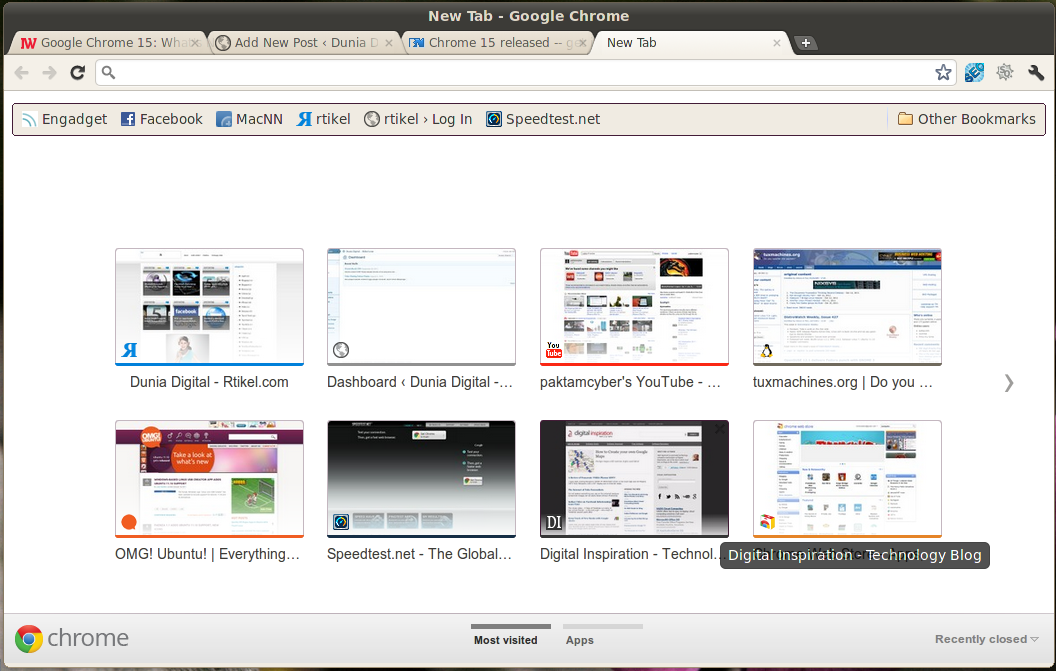The height and width of the screenshot is (671, 1056).
Task: Go to next page with right chevron
Action: tap(1009, 383)
